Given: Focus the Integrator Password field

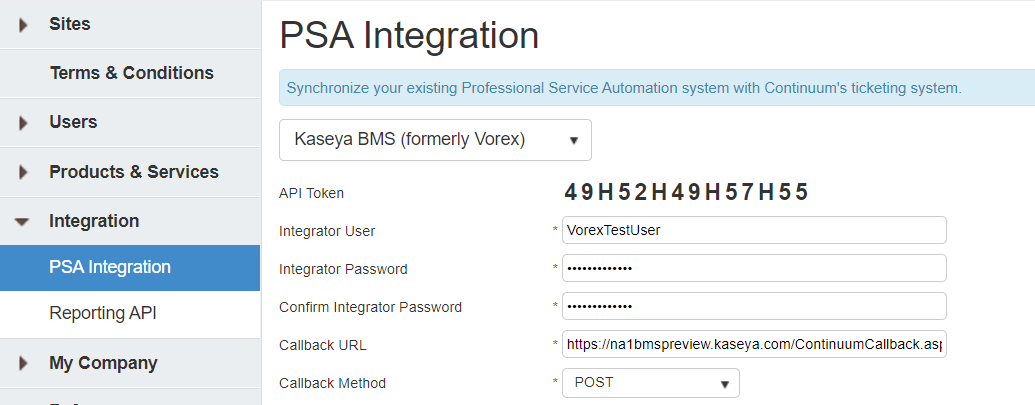Looking at the screenshot, I should (x=754, y=268).
